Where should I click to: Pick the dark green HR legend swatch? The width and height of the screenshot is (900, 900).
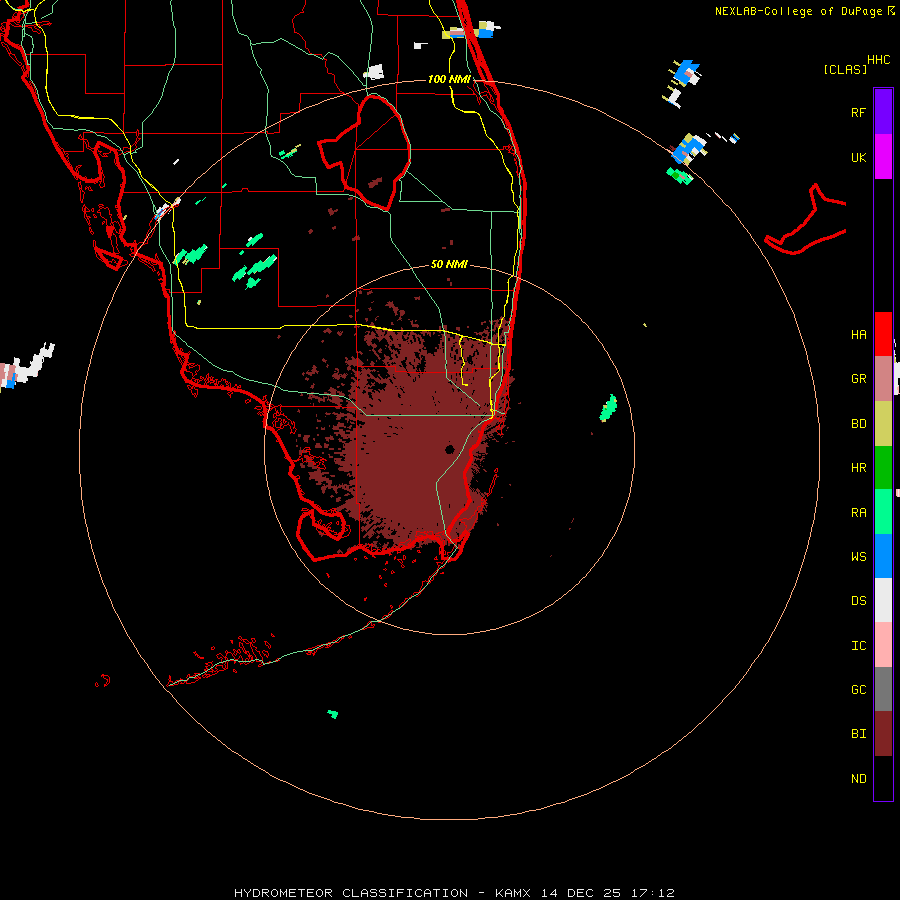click(x=883, y=467)
